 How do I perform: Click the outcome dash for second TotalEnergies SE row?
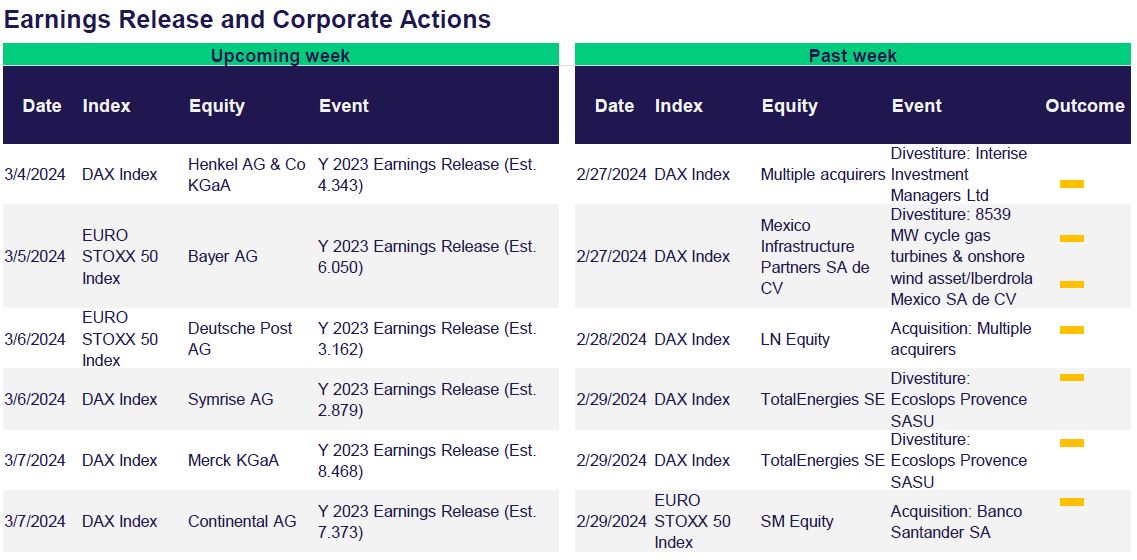point(1072,443)
